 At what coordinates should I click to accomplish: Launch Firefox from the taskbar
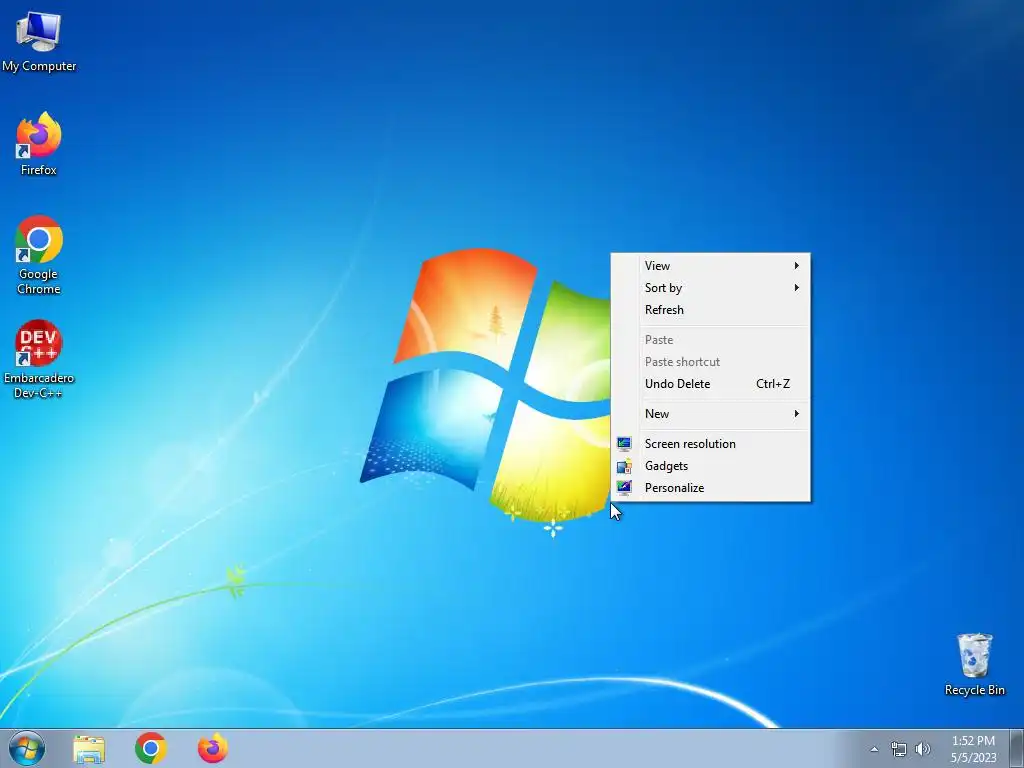click(213, 748)
